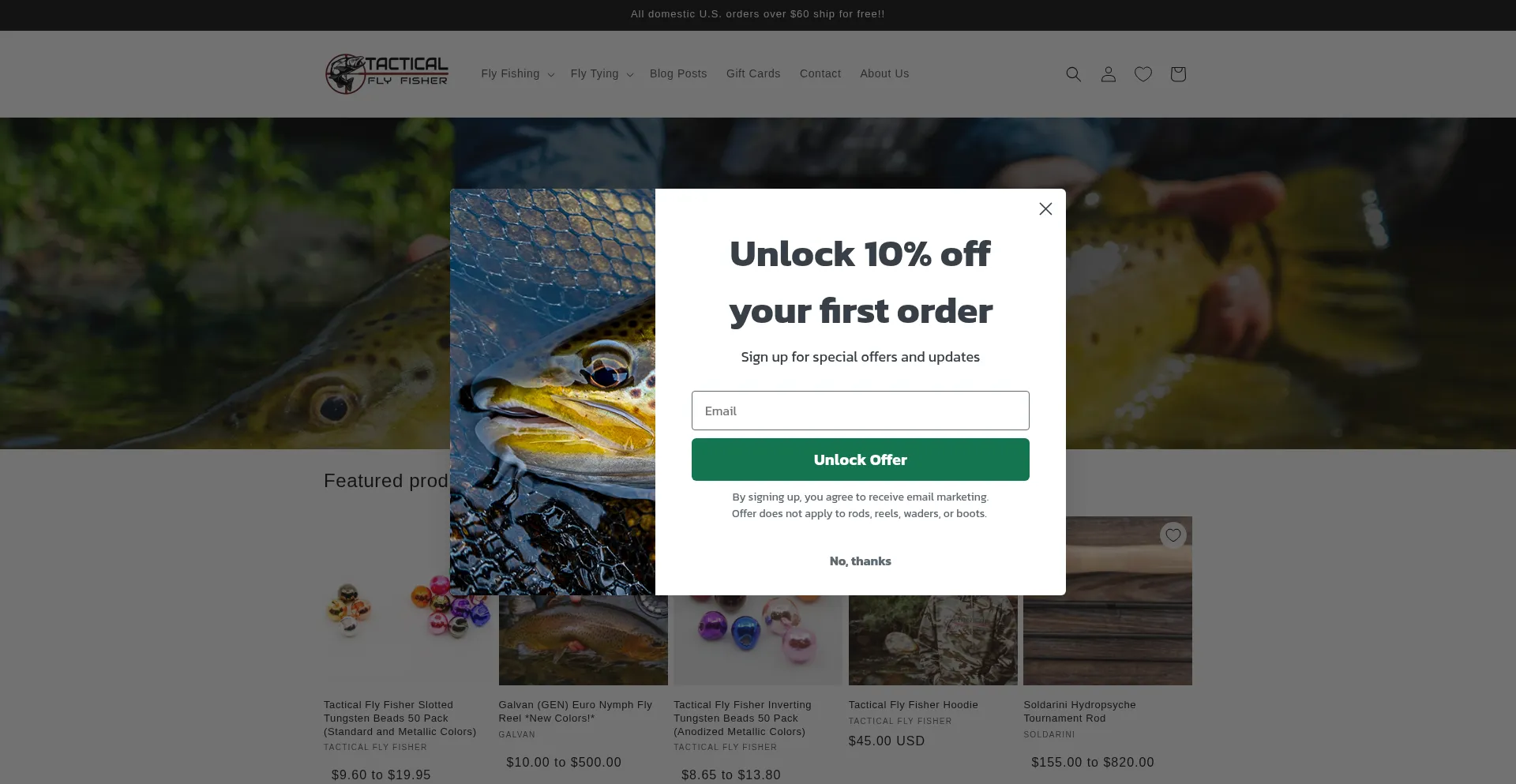Viewport: 1516px width, 784px height.
Task: Open Galvan Euro Nymph Fly Reel link
Action: pos(576,711)
